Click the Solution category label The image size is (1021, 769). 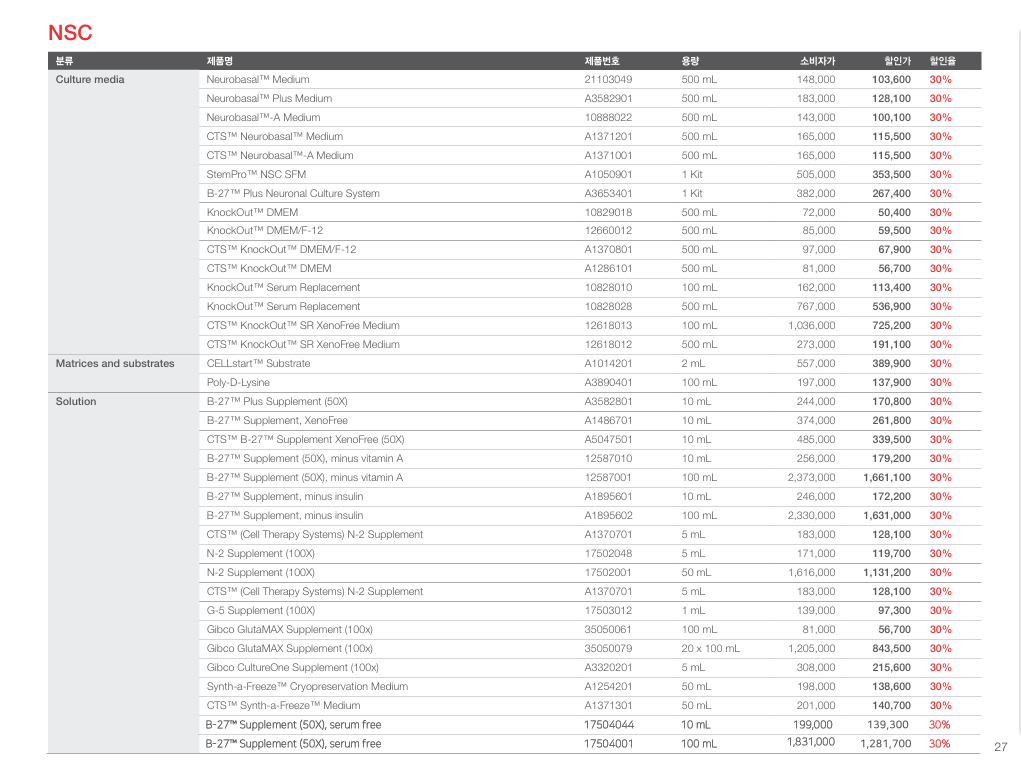coord(76,402)
